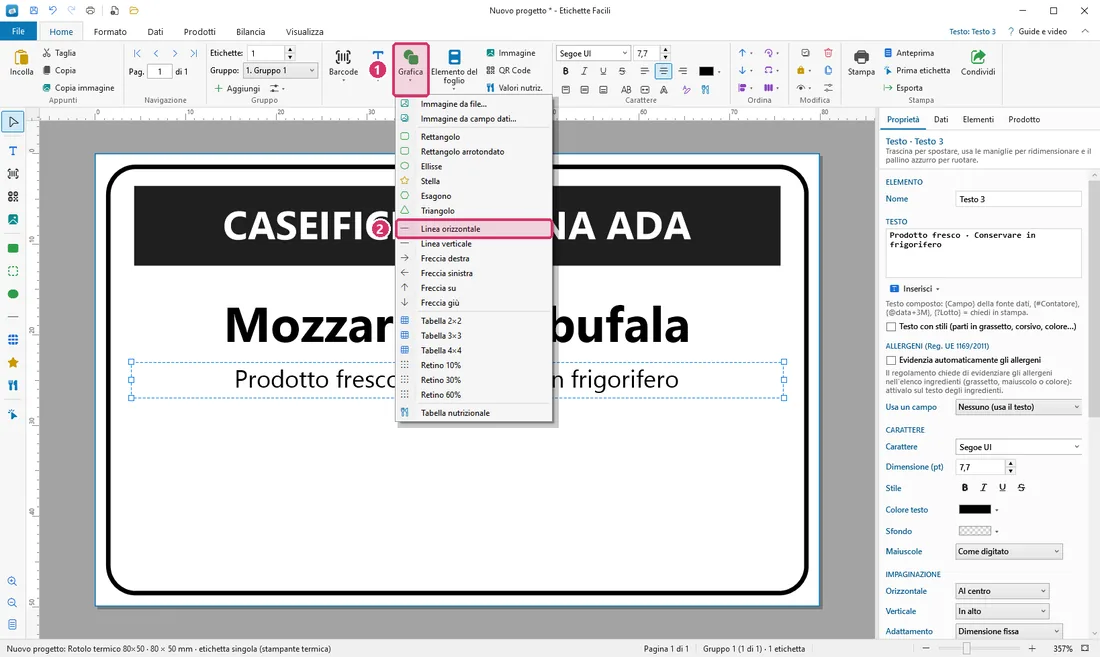The height and width of the screenshot is (657, 1100).
Task: Open Guide e video link
Action: pos(1037,32)
